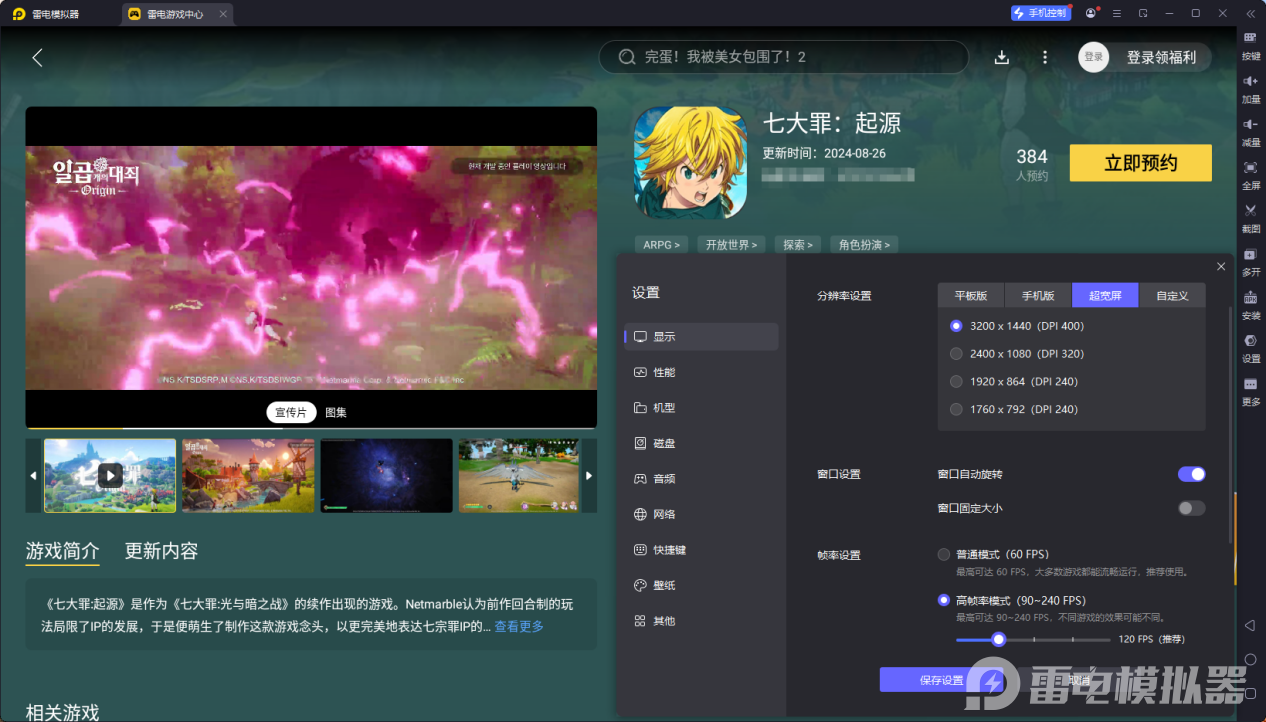Decrease volume with 减量 sidebar icon
The width and height of the screenshot is (1266, 722).
1251,132
